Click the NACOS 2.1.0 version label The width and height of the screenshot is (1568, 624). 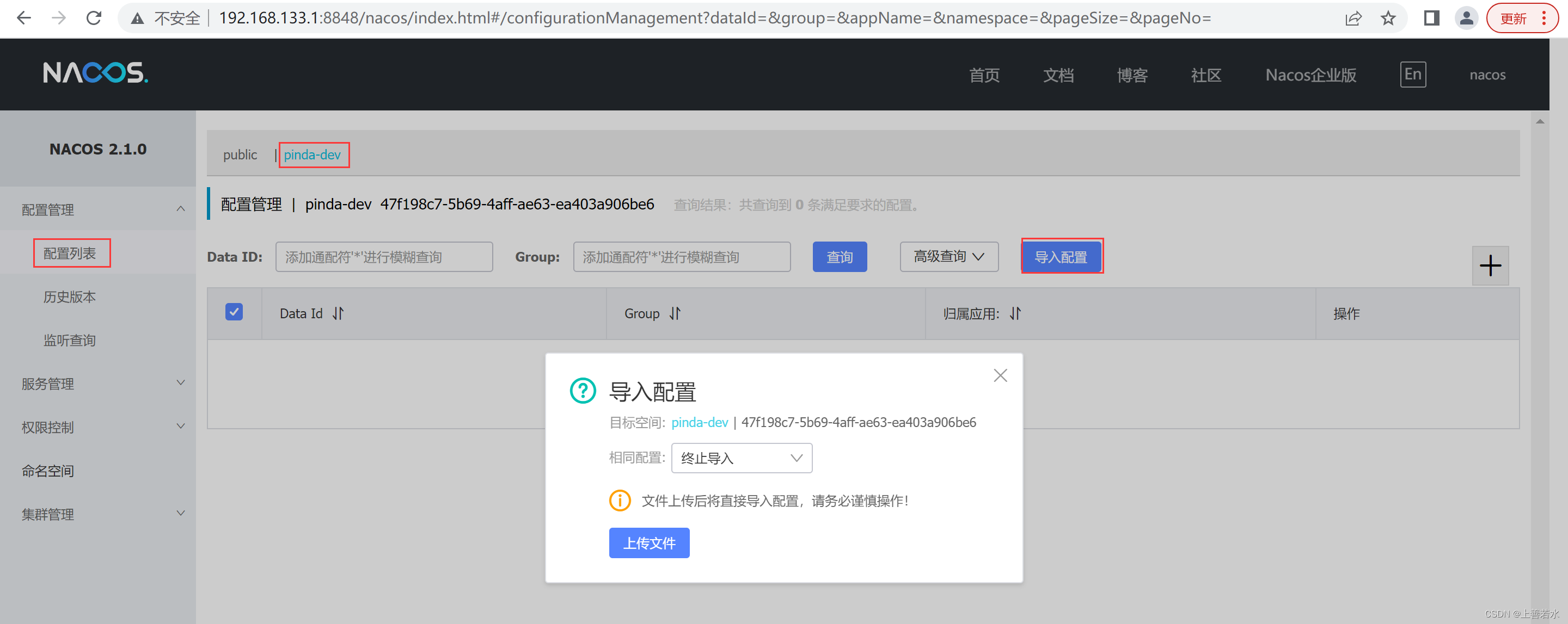pyautogui.click(x=98, y=149)
